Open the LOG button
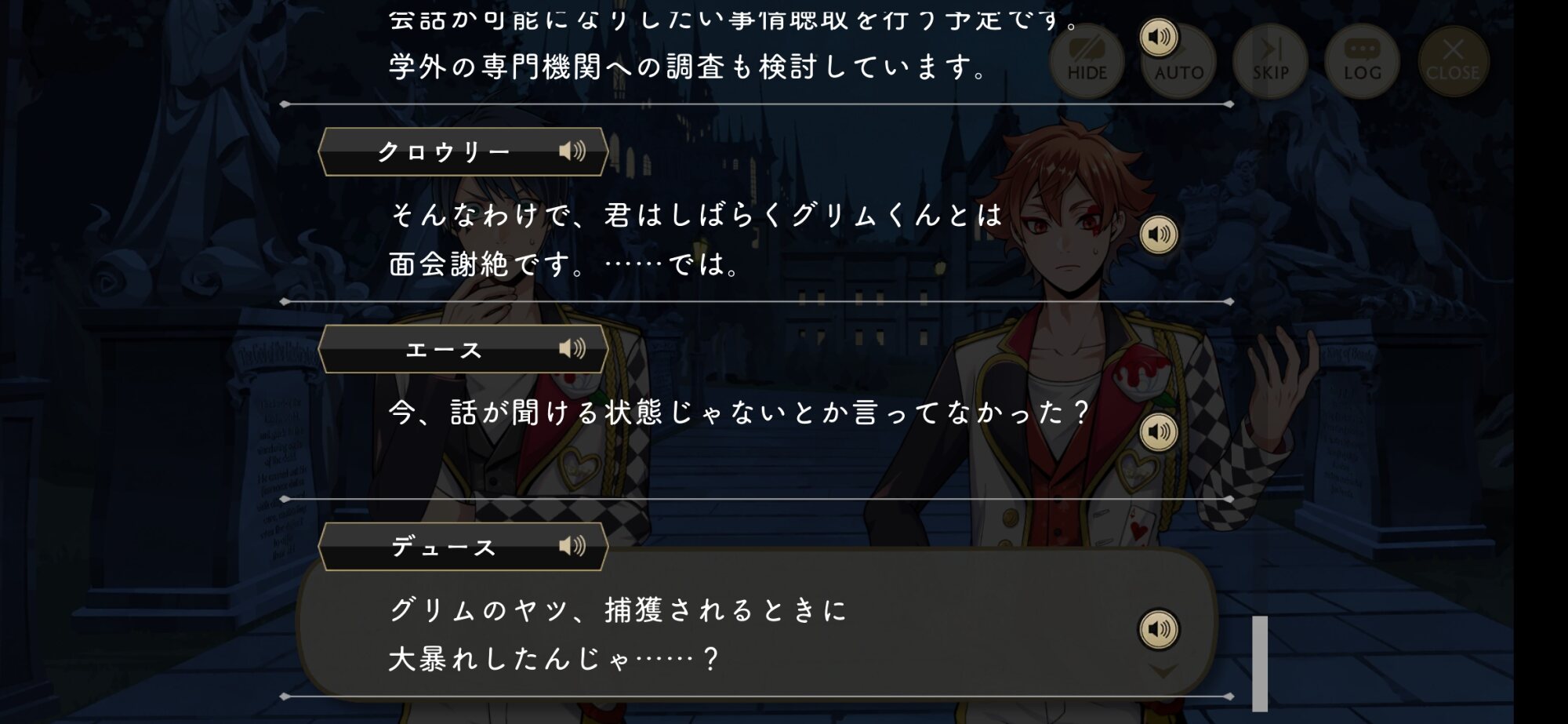The image size is (1568, 724). click(1362, 62)
